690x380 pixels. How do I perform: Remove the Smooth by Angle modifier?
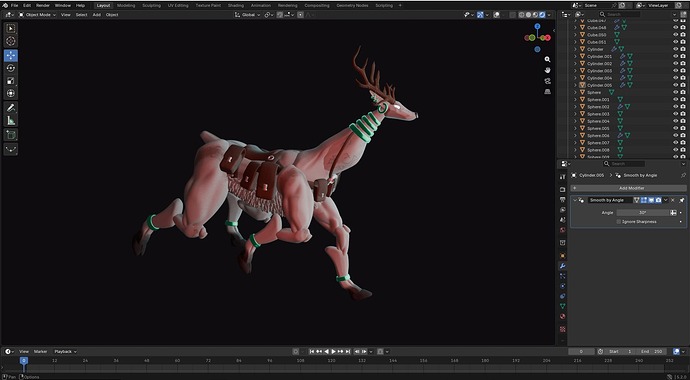pyautogui.click(x=673, y=200)
